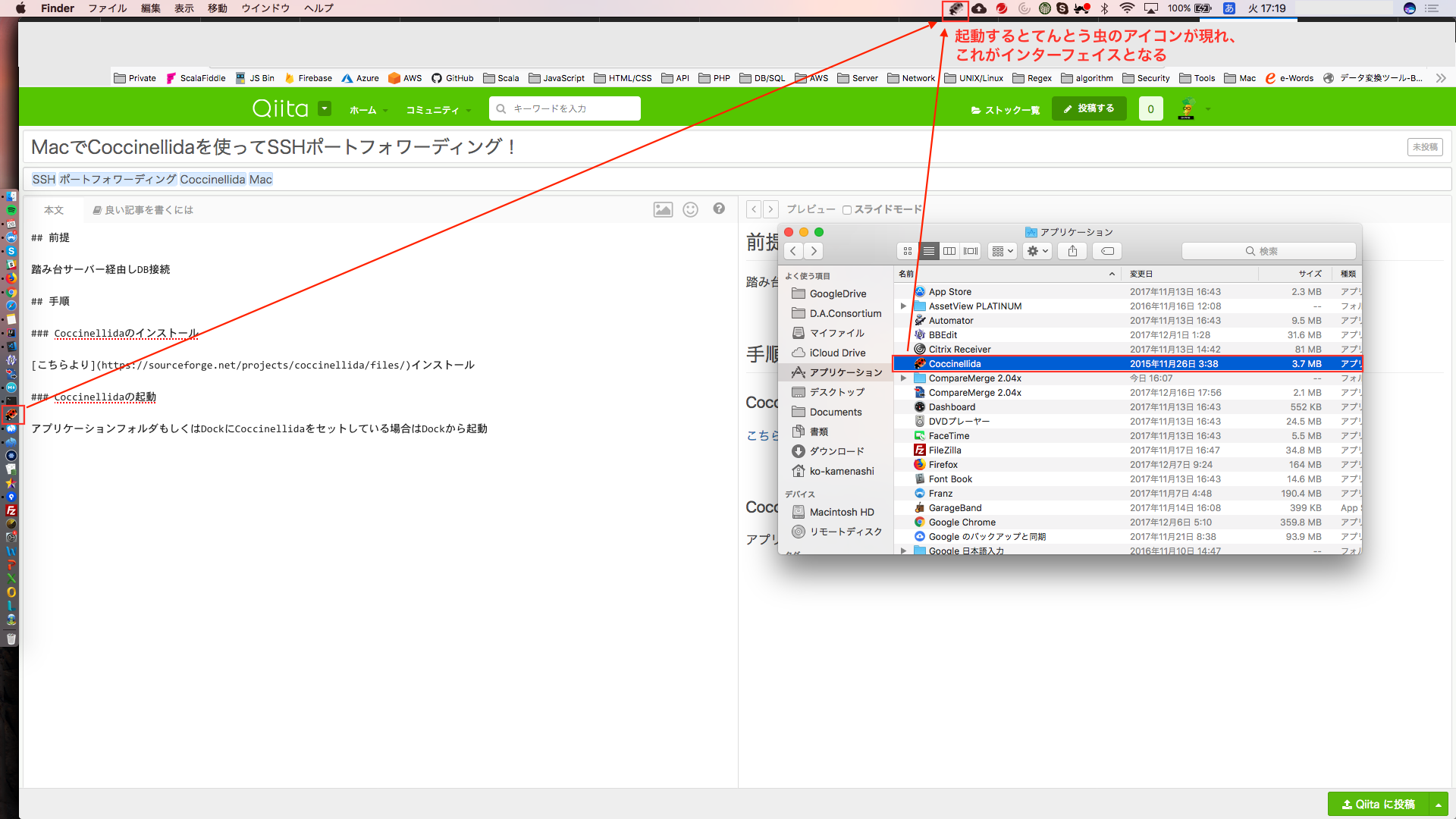Click the insert image icon in editor
1456x819 pixels.
[663, 210]
